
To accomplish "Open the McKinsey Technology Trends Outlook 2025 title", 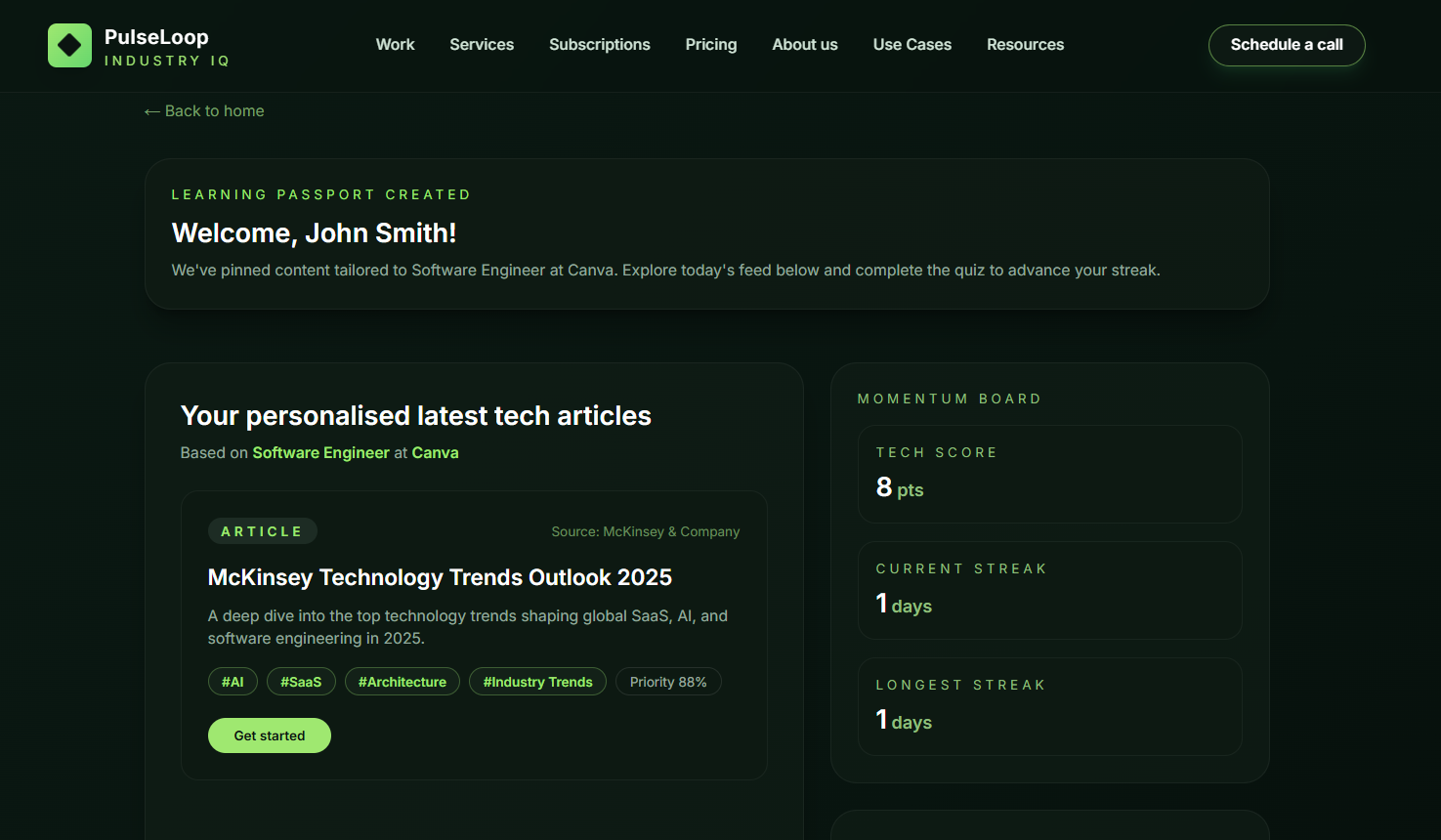I will point(440,577).
